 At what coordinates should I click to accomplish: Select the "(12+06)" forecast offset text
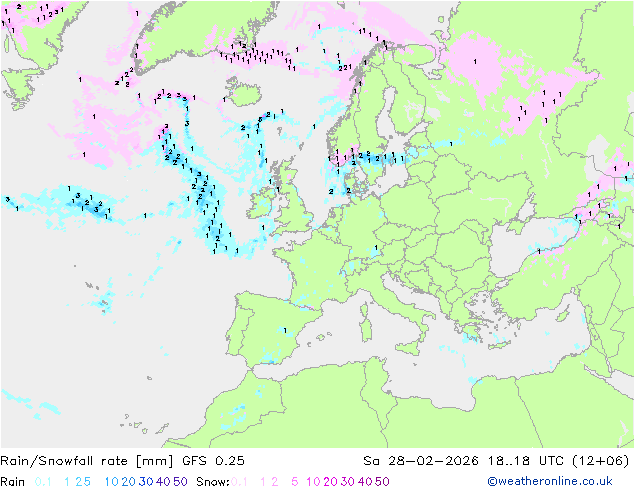click(601, 461)
